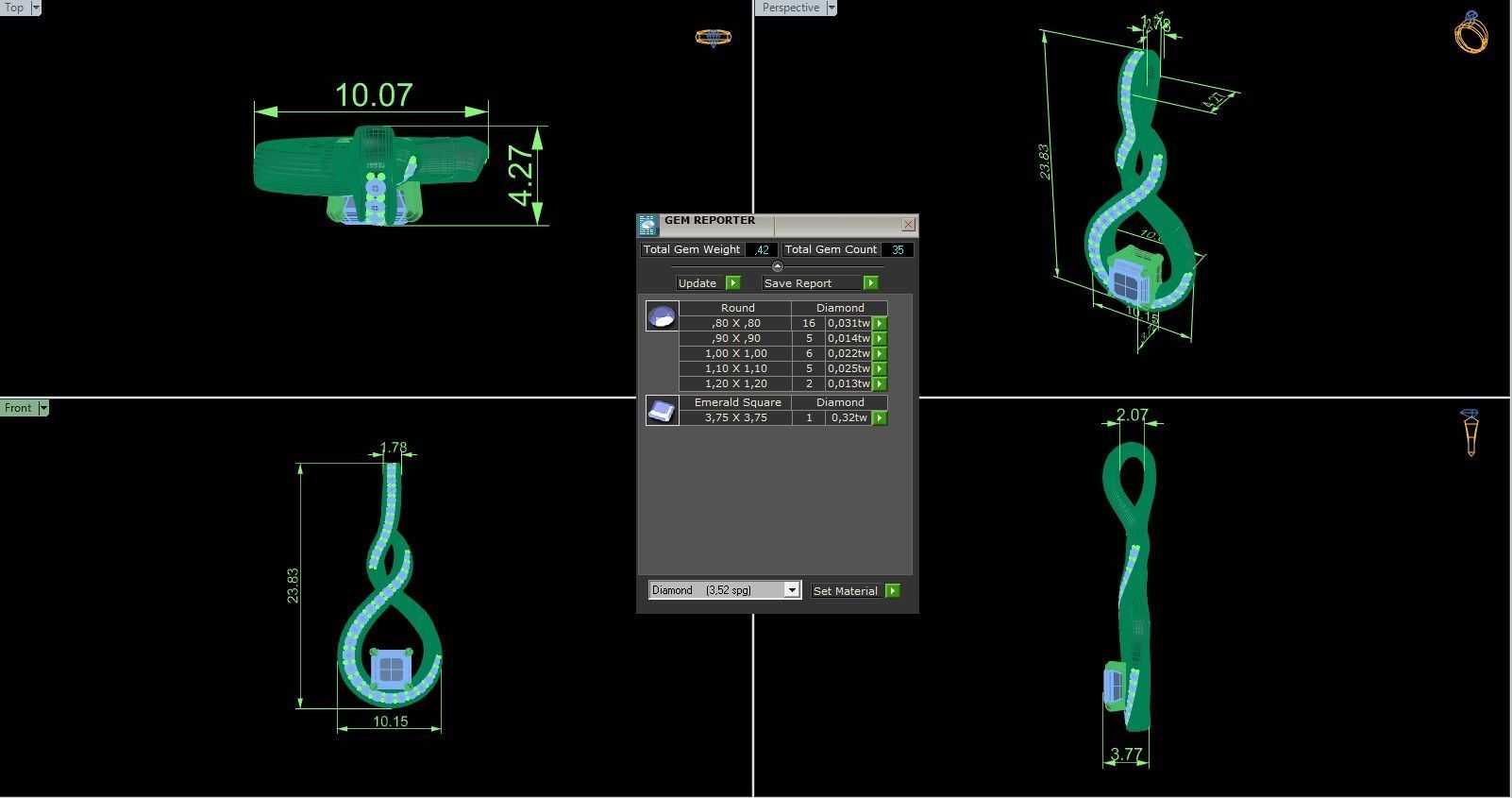Click green arrow for 0,022tw row
Viewport: 1512px width, 798px height.
(880, 353)
